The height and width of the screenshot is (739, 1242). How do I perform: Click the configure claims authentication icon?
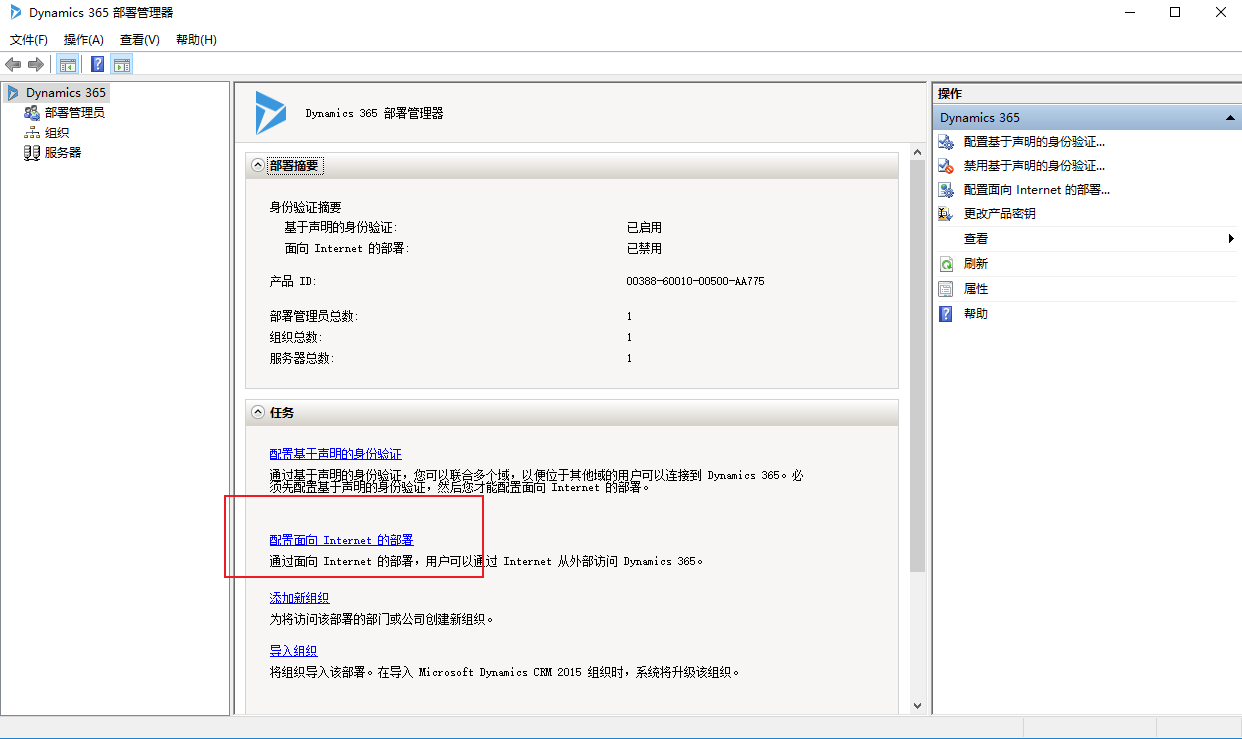946,142
